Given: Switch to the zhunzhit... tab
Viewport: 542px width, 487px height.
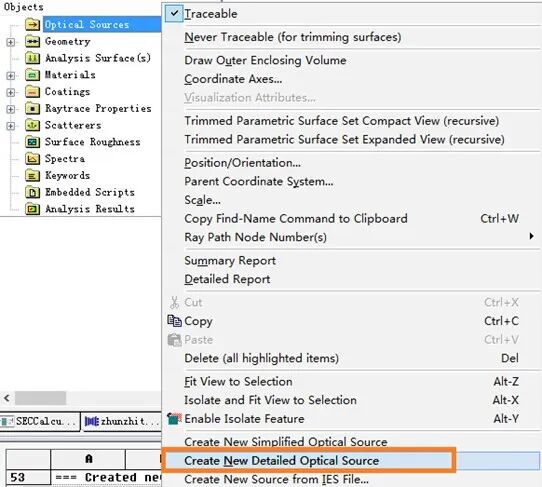Looking at the screenshot, I should coord(122,421).
